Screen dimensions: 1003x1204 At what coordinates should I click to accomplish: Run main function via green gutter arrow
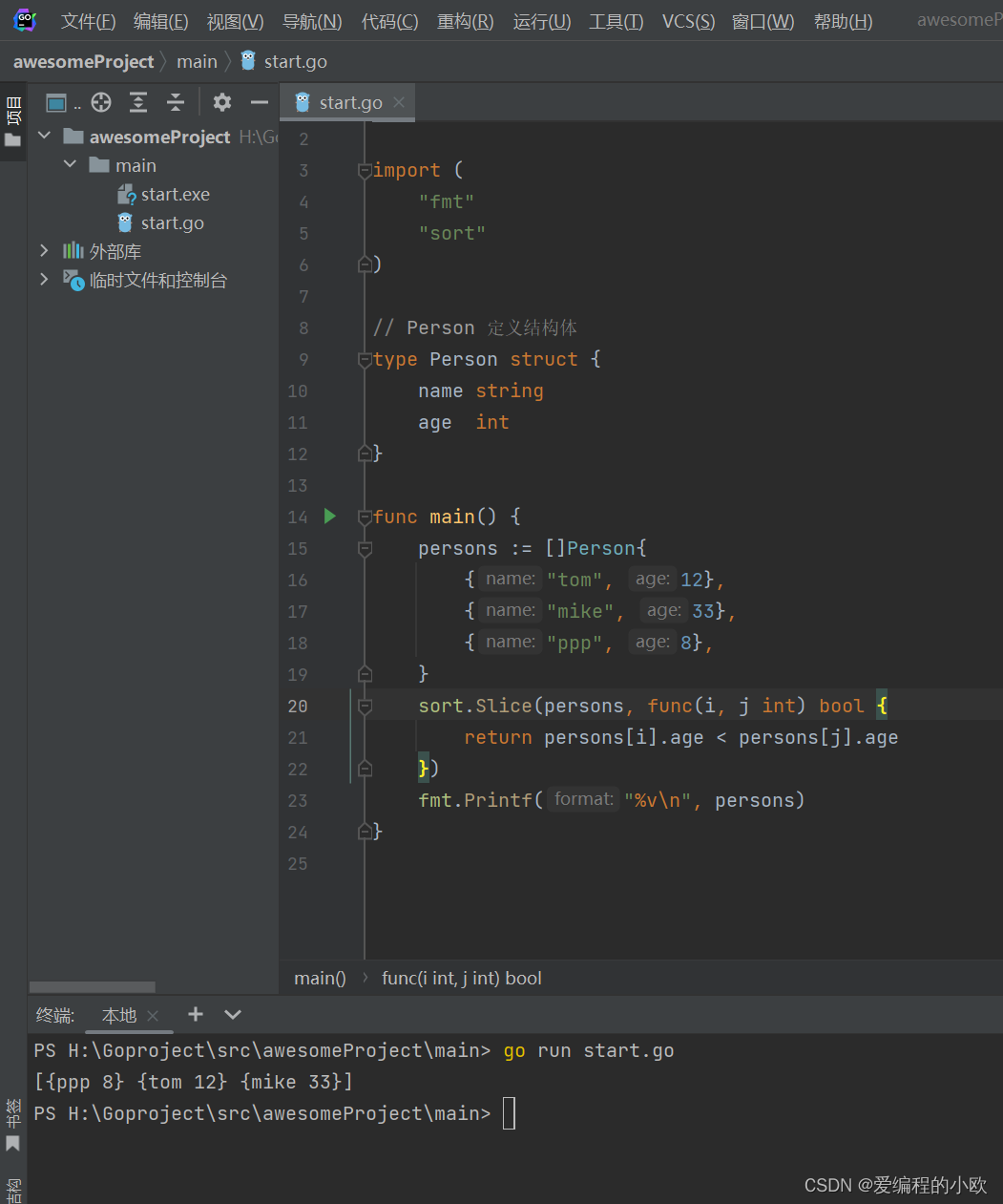[x=329, y=516]
